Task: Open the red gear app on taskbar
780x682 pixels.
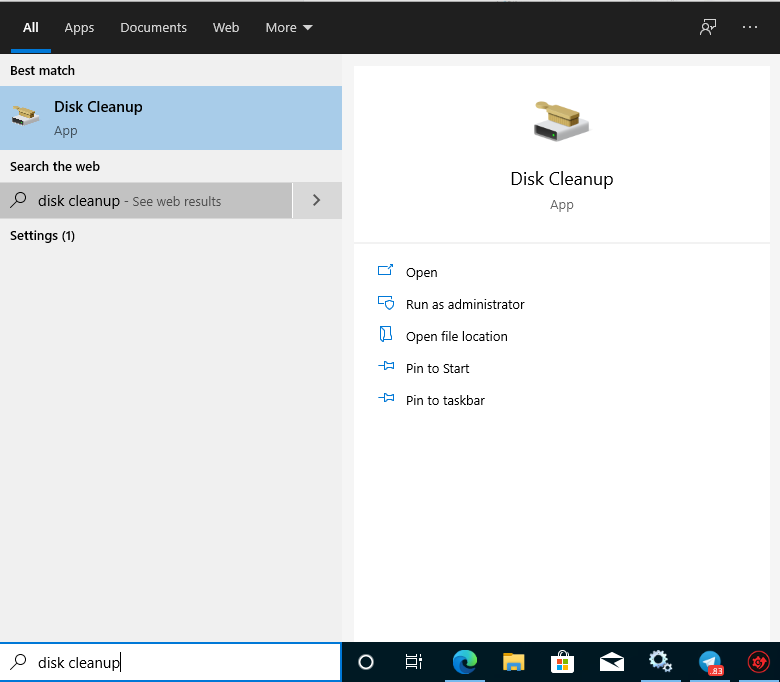Action: pyautogui.click(x=758, y=663)
